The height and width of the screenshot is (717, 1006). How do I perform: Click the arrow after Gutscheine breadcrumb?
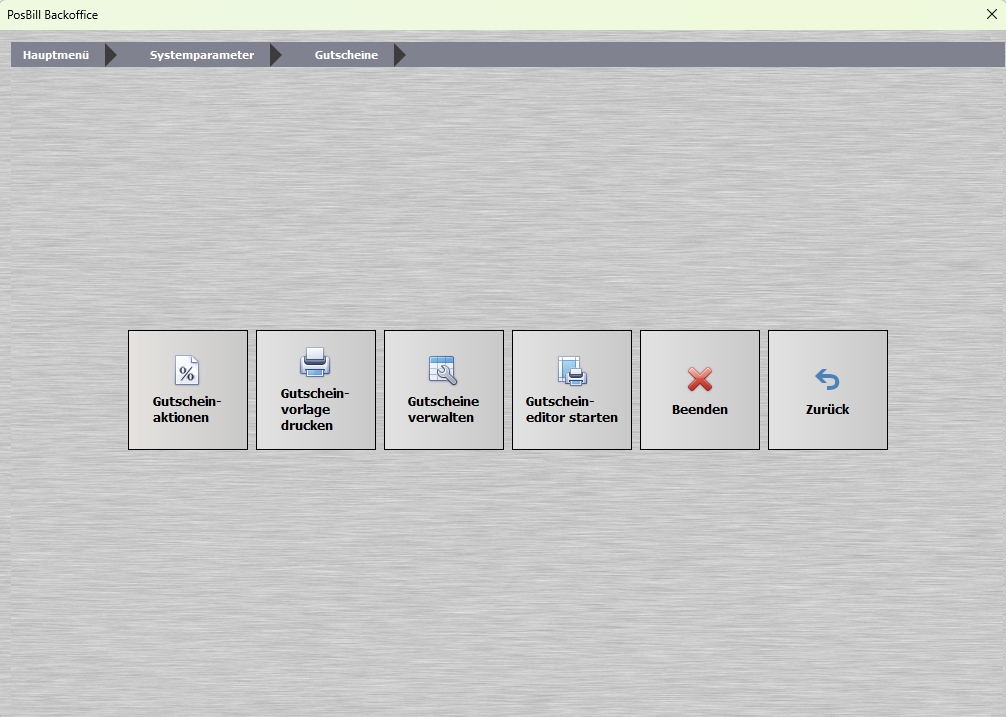tap(399, 55)
